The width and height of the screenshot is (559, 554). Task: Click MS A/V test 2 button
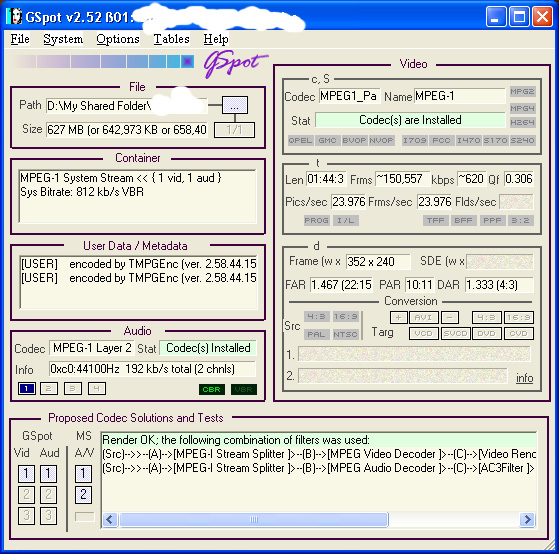(x=83, y=495)
